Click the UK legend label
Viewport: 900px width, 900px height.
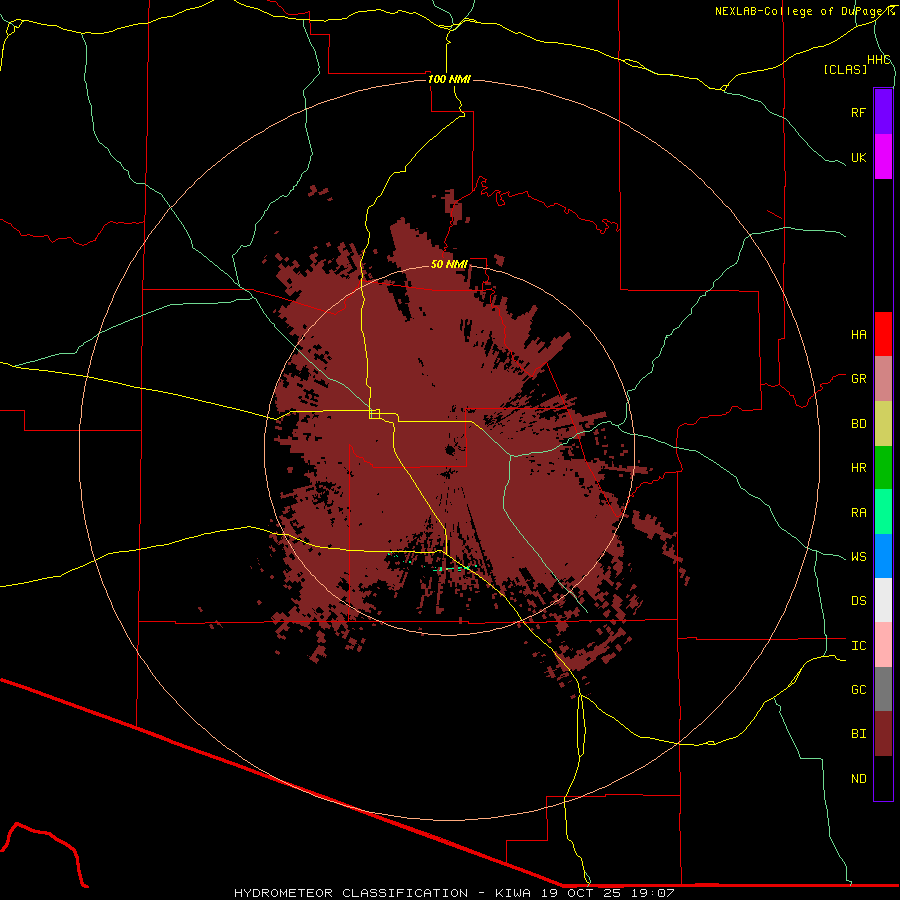(858, 157)
